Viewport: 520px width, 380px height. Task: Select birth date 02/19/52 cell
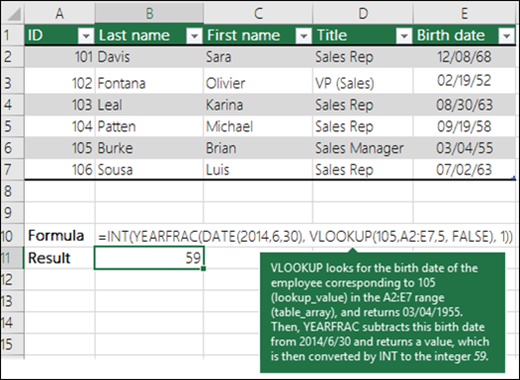pyautogui.click(x=464, y=81)
